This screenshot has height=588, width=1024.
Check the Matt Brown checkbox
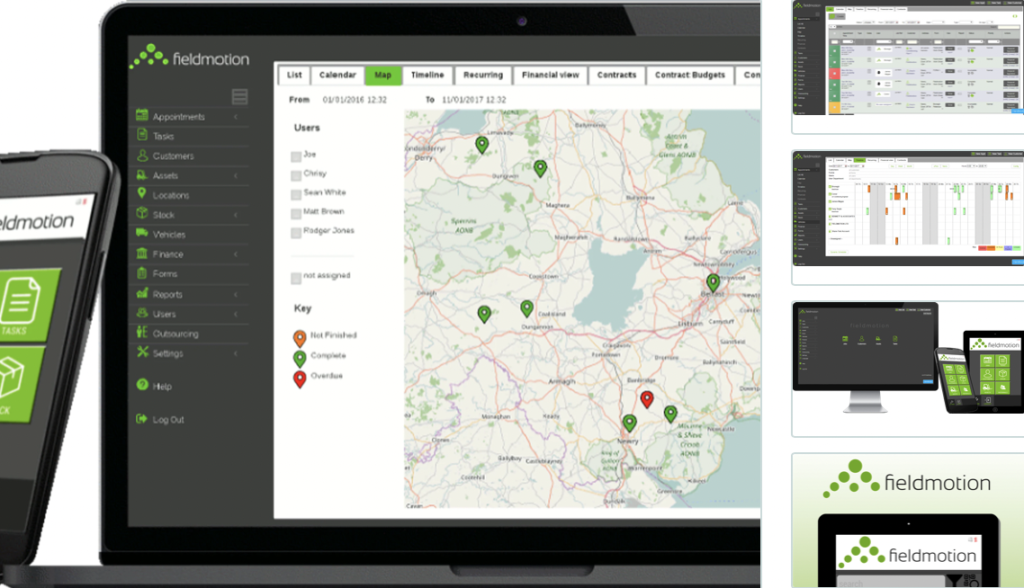click(296, 213)
